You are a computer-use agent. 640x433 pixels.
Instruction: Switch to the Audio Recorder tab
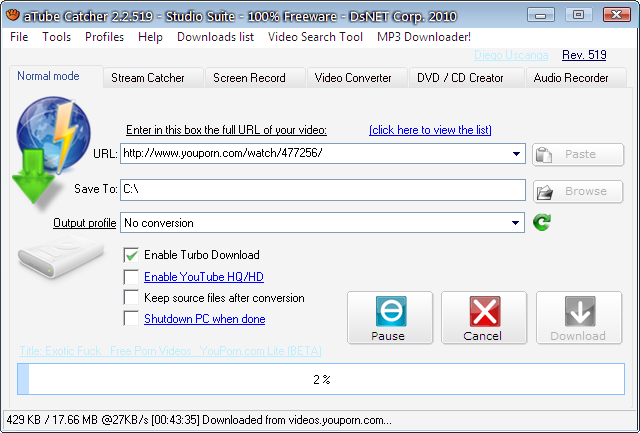tap(576, 78)
